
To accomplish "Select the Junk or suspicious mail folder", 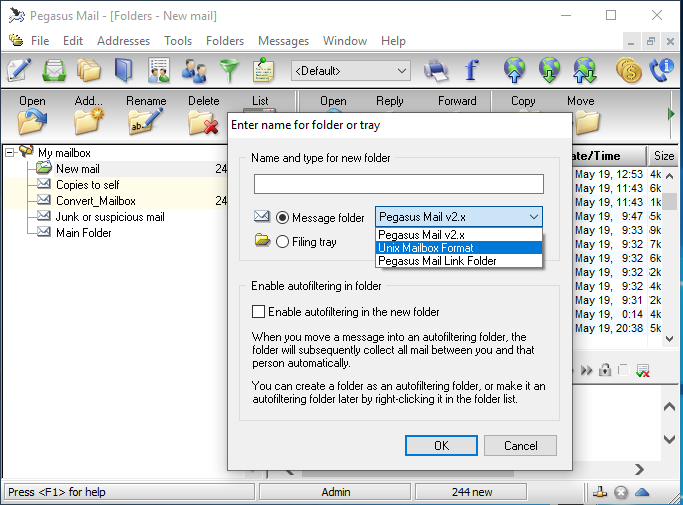I will 110,217.
